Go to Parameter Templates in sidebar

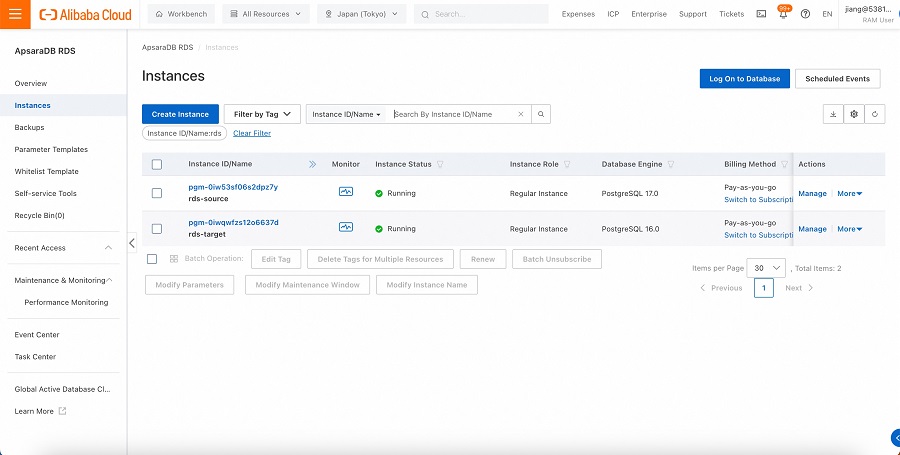point(51,149)
